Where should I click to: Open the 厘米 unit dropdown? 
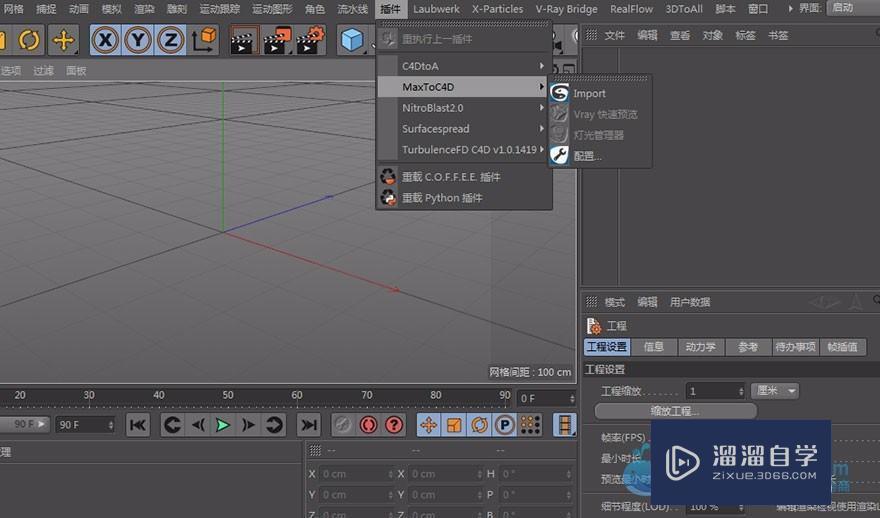tap(775, 391)
